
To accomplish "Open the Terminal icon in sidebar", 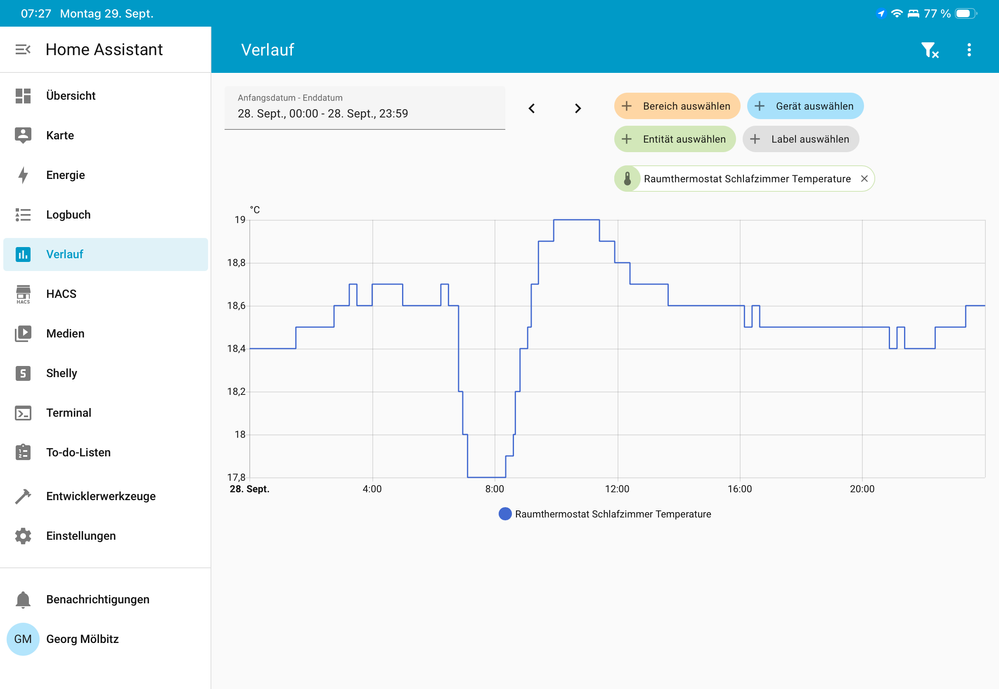I will click(23, 413).
